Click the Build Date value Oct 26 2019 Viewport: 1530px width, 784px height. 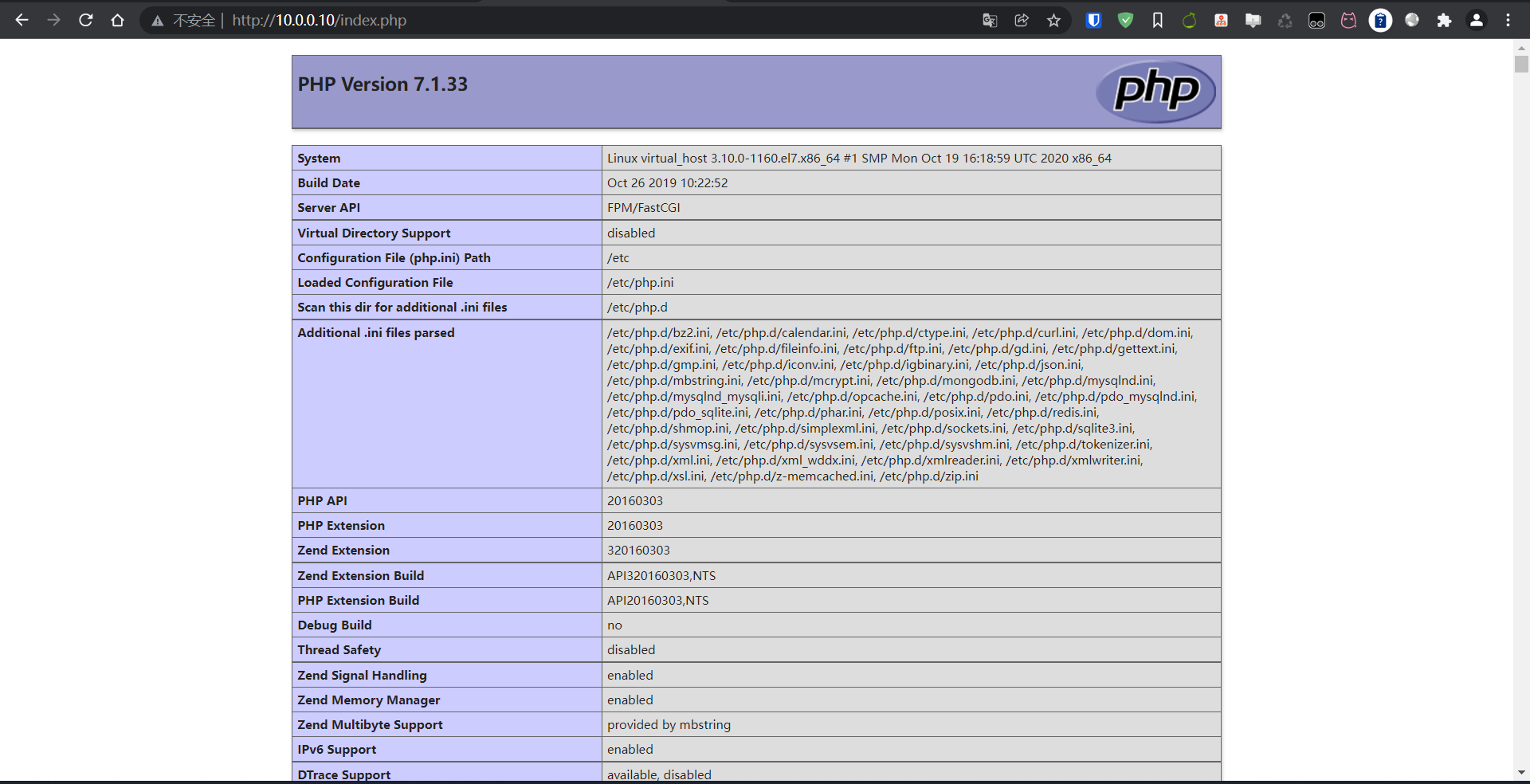[x=667, y=183]
